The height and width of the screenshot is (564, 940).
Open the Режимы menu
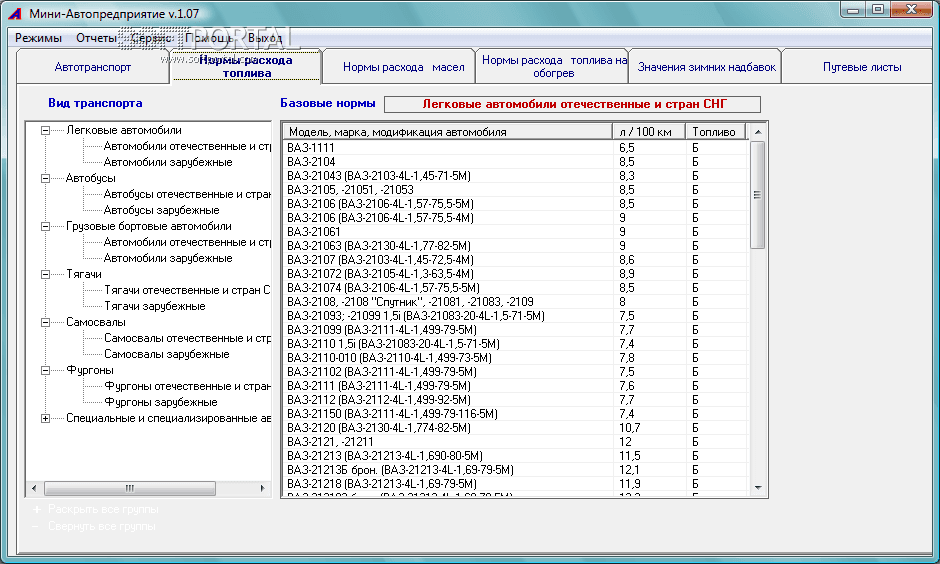38,38
